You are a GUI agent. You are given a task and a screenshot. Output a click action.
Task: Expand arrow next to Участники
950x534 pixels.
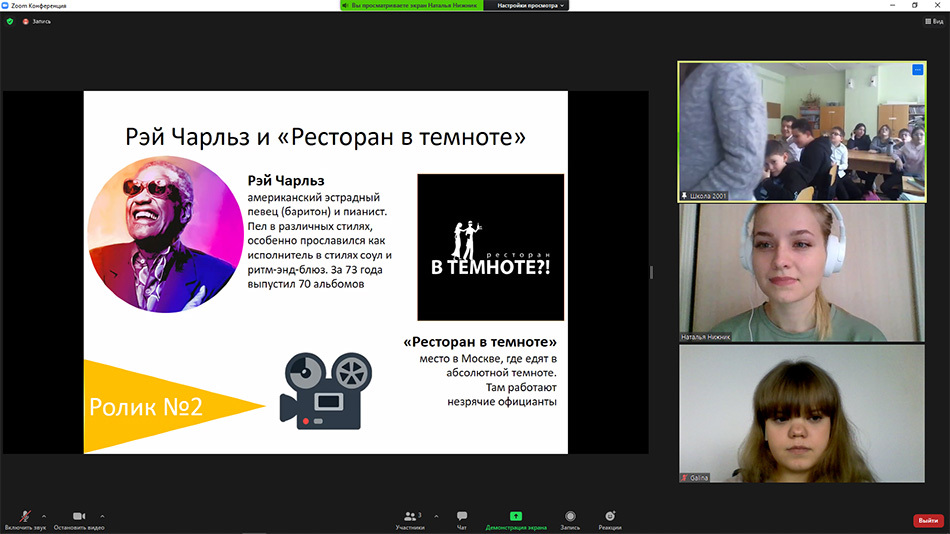pyautogui.click(x=436, y=516)
